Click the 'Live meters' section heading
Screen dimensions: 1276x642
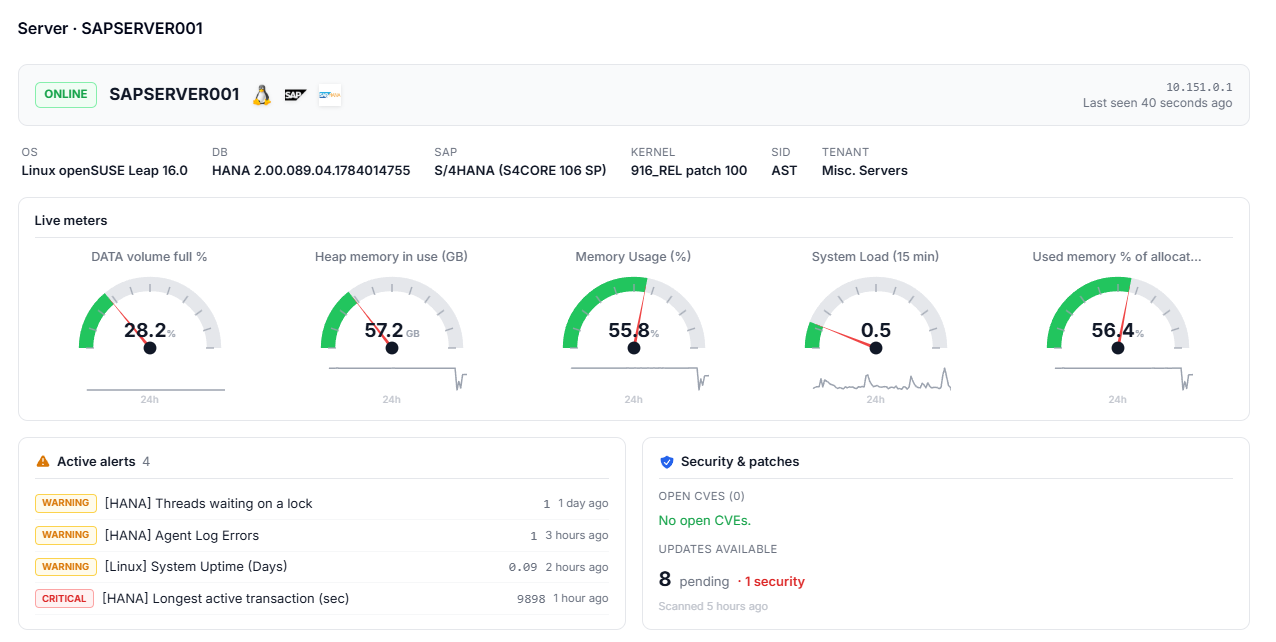71,221
